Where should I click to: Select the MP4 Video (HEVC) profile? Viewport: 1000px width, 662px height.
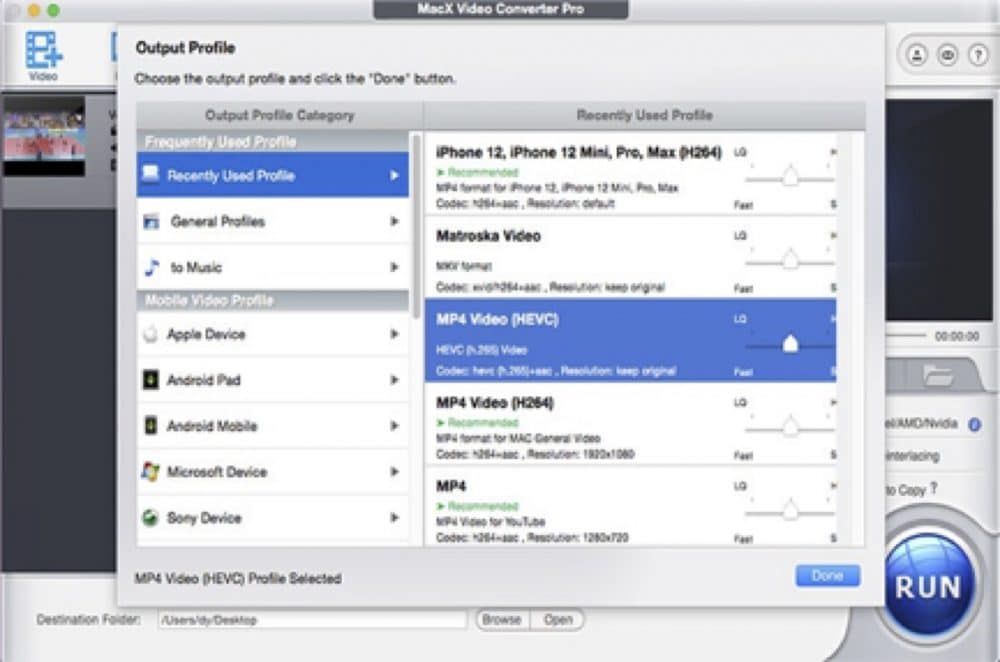[x=630, y=341]
